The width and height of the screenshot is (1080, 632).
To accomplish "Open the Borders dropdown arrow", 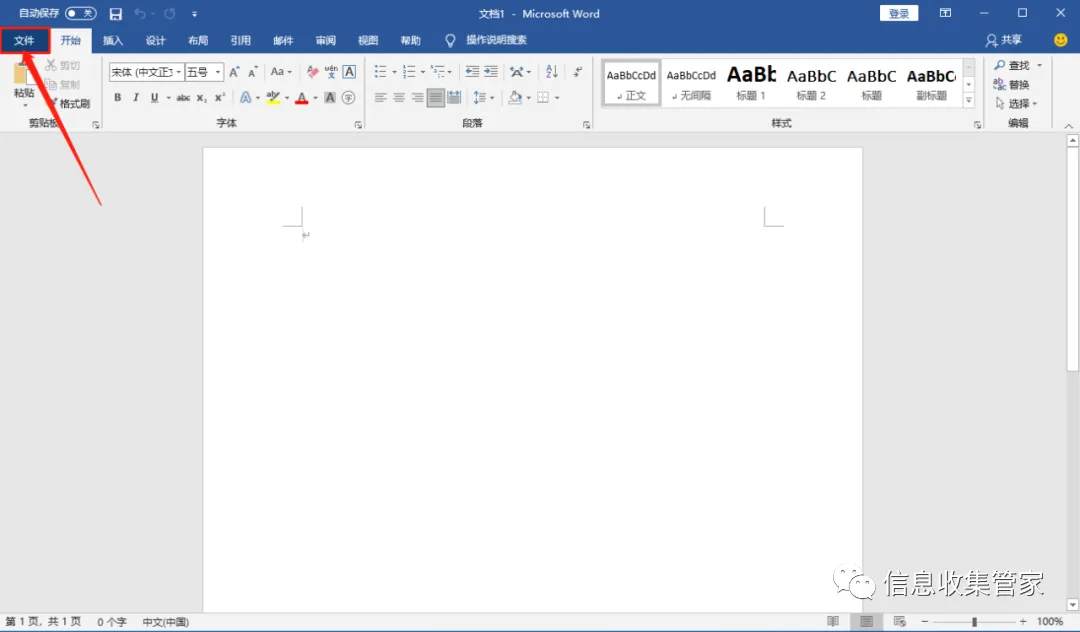I will (x=557, y=98).
